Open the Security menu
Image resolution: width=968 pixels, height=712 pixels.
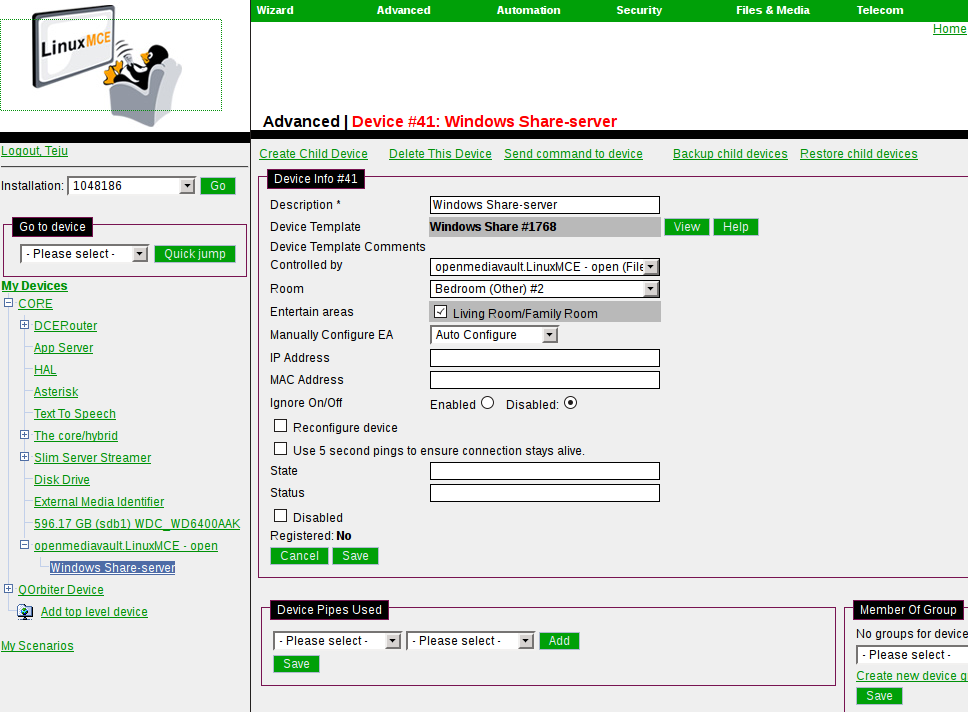click(639, 10)
